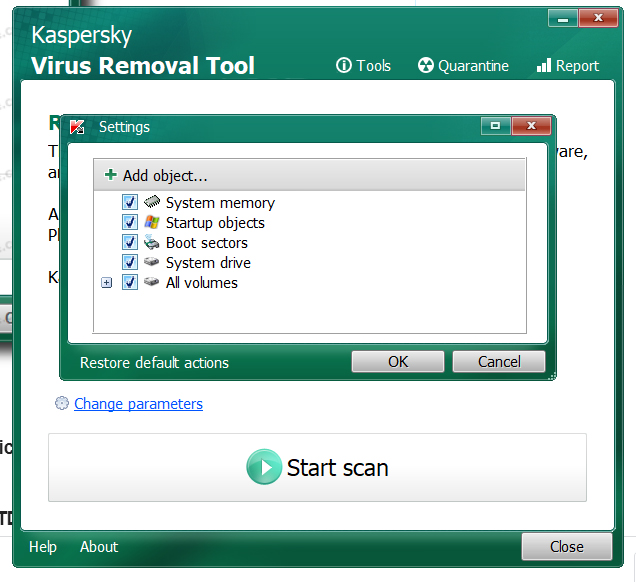Select the All volumes list entry text
This screenshot has width=636, height=582.
[x=202, y=283]
